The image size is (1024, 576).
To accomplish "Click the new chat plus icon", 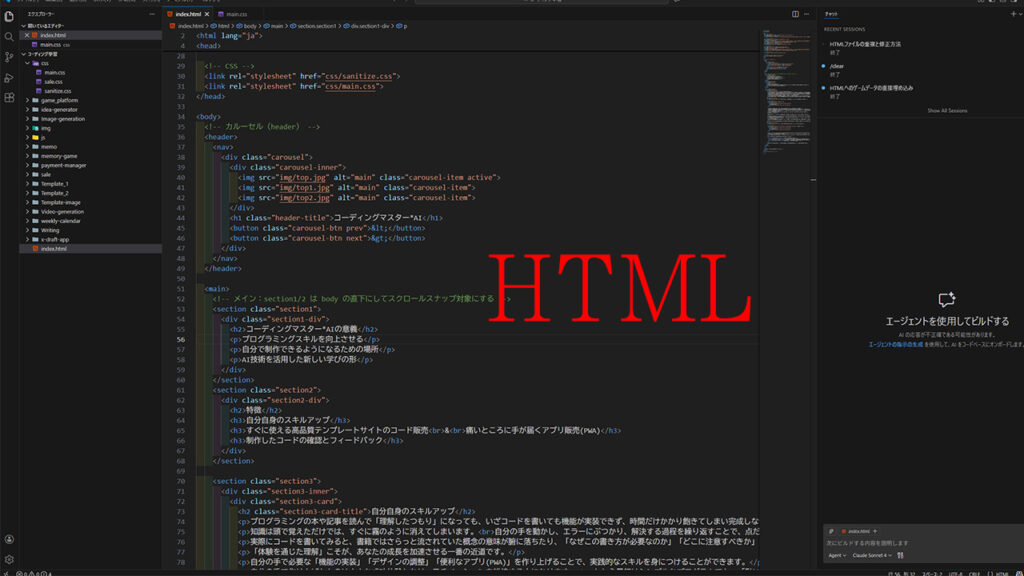I will click(x=1012, y=14).
